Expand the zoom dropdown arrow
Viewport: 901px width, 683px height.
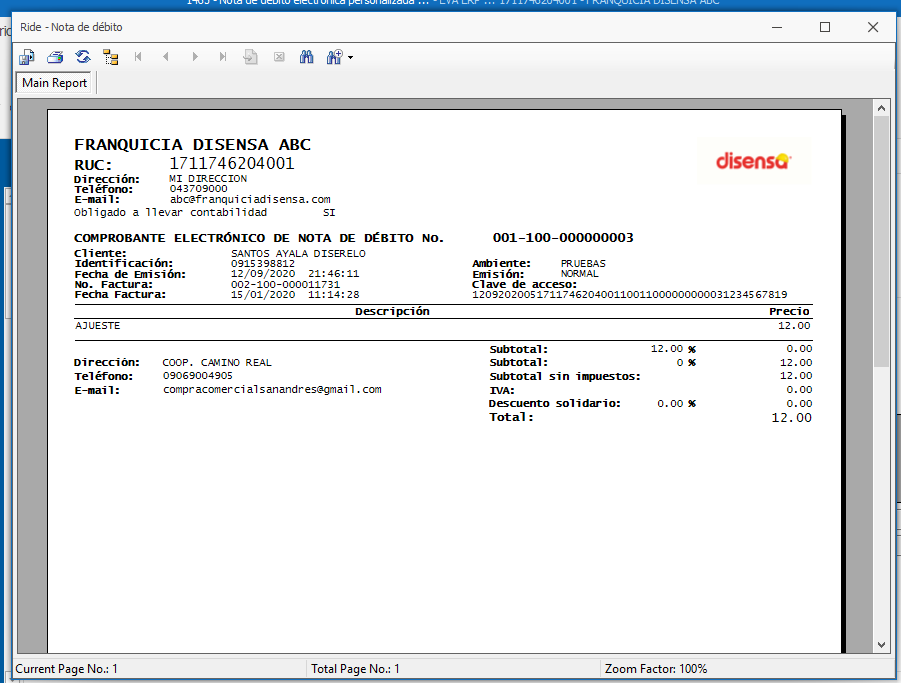click(x=351, y=58)
